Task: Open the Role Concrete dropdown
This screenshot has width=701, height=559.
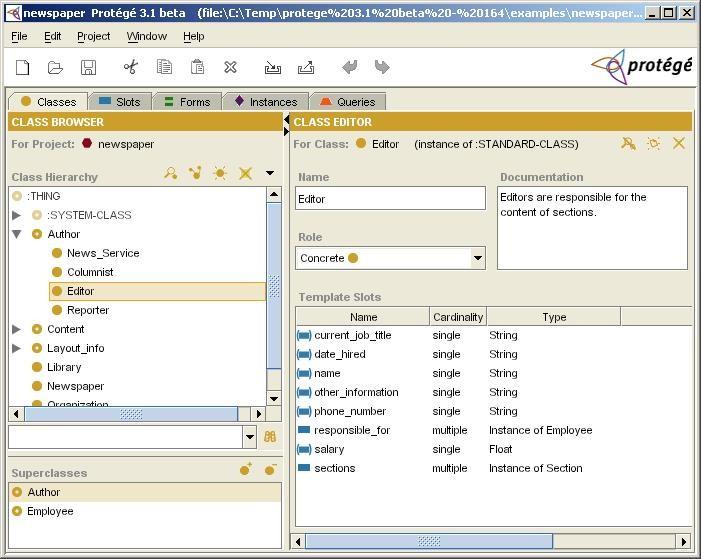Action: pyautogui.click(x=478, y=258)
